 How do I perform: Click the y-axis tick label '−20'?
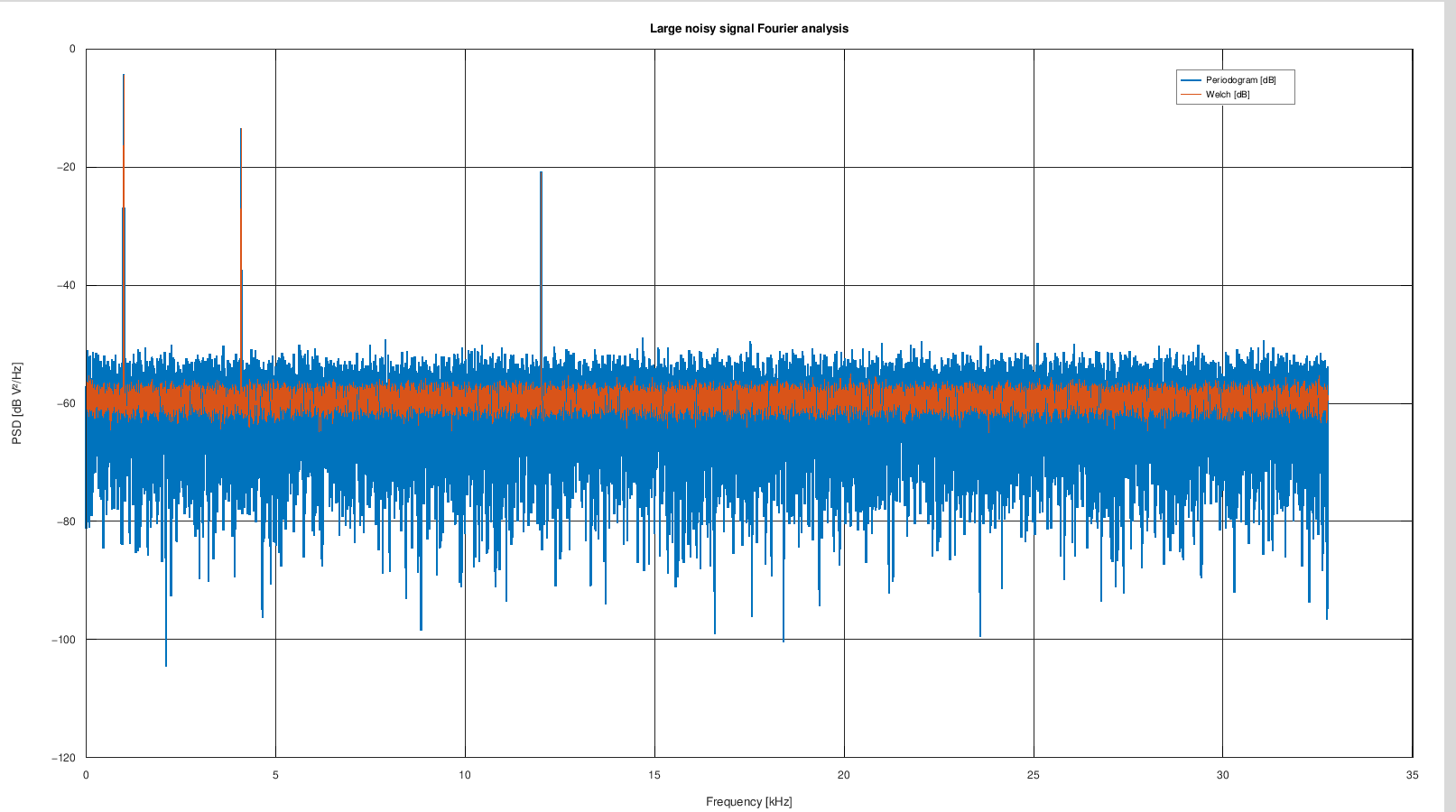[66, 167]
